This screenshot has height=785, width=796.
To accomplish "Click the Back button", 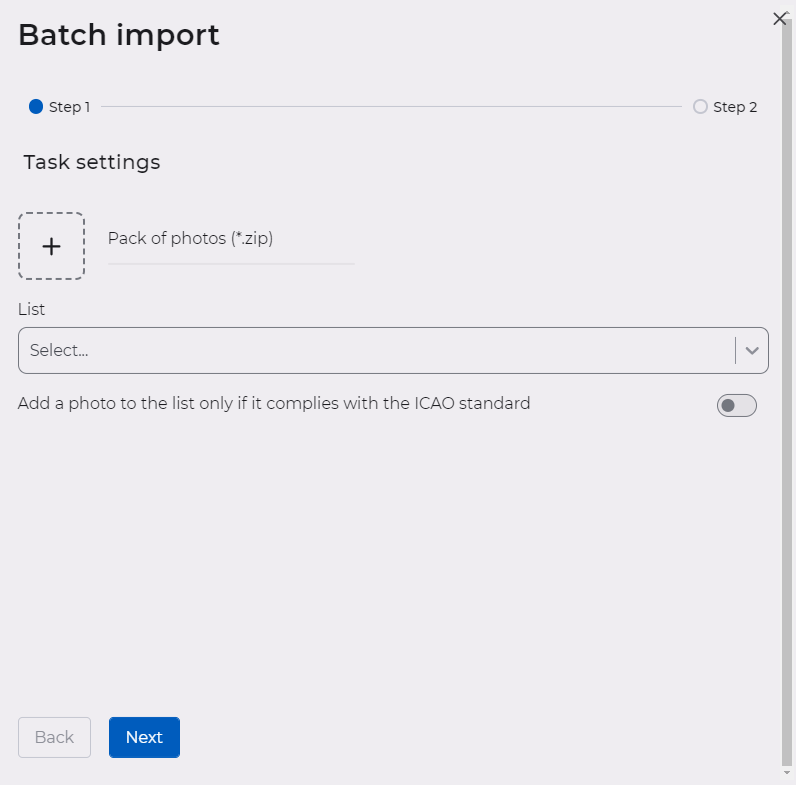I will [x=54, y=737].
